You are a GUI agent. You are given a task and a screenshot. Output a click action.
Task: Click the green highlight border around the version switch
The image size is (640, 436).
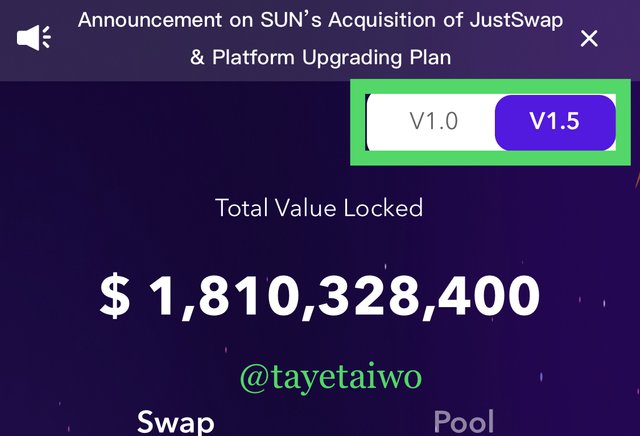tap(490, 87)
